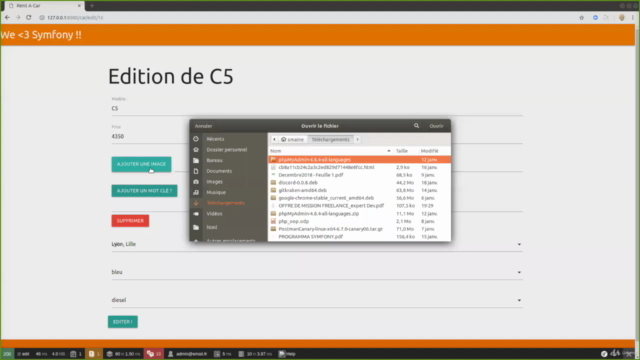Open the profiler cache panel 80 in 1.50 ms

point(123,354)
